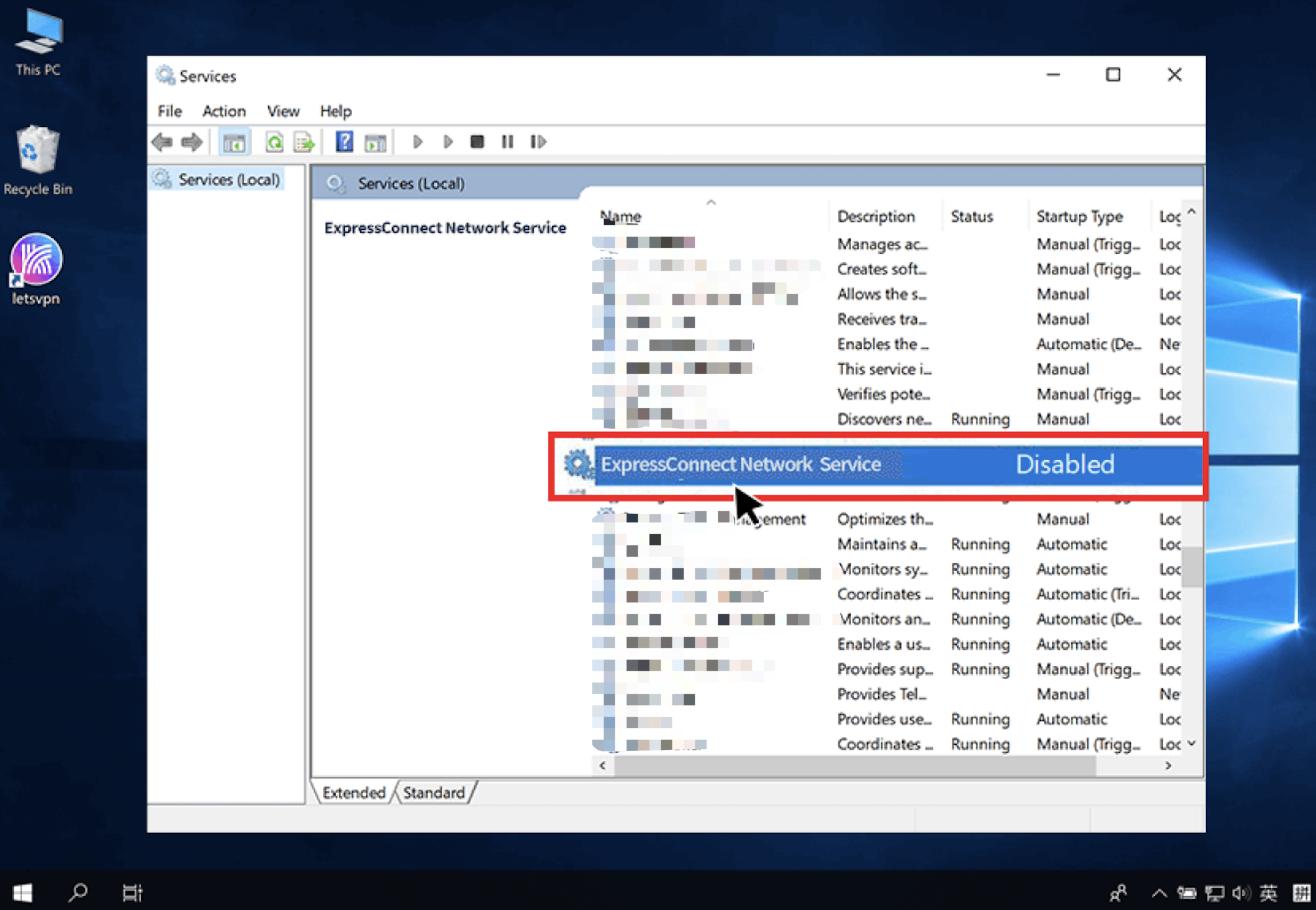Viewport: 1316px width, 910px height.
Task: Select the service described as "Receives tra..."
Action: coord(886,319)
